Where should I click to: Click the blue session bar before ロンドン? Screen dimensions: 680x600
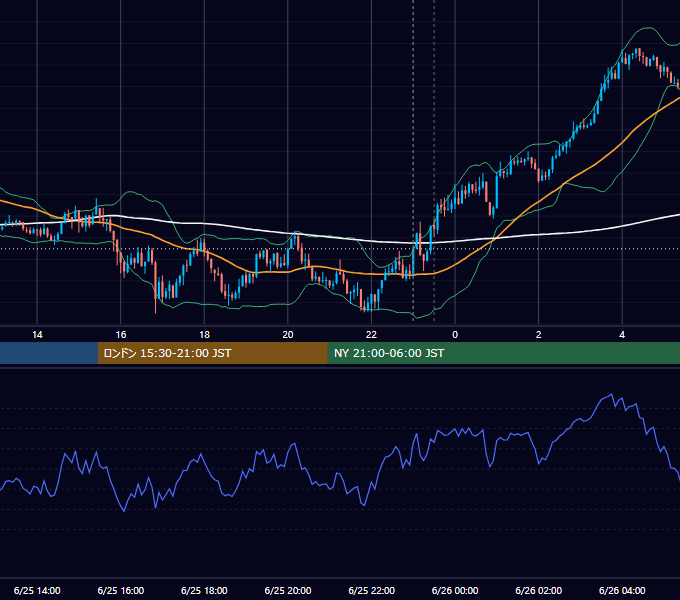(x=49, y=353)
